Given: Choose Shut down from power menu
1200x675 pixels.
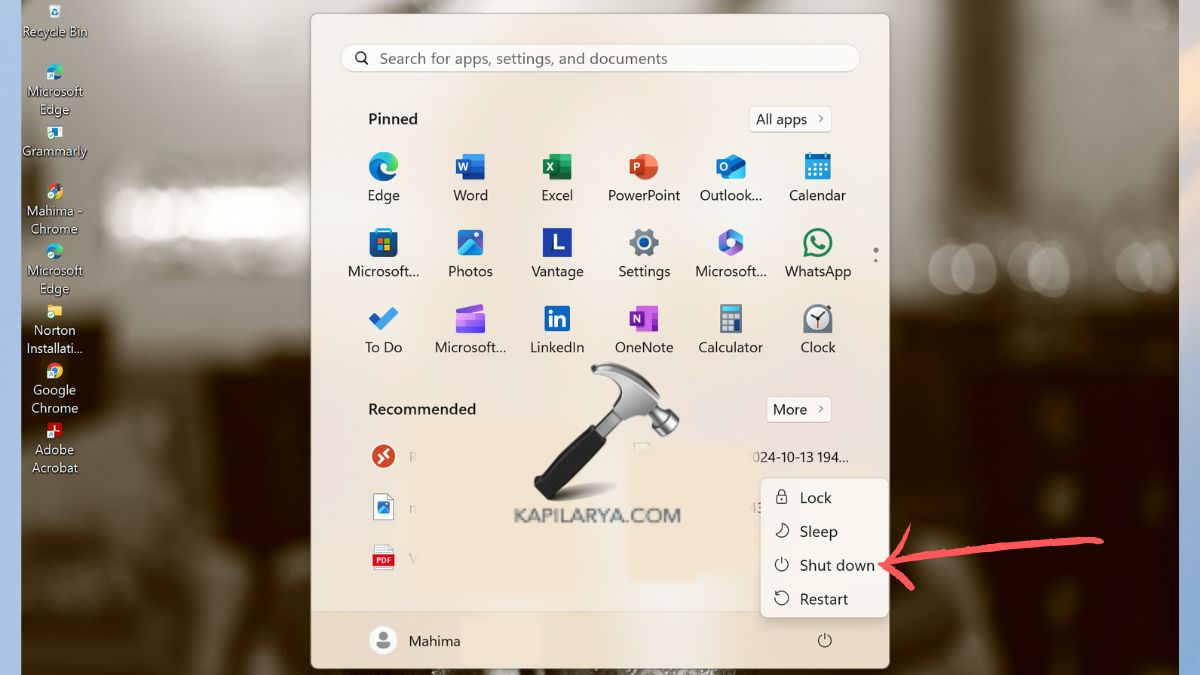Looking at the screenshot, I should click(x=824, y=565).
